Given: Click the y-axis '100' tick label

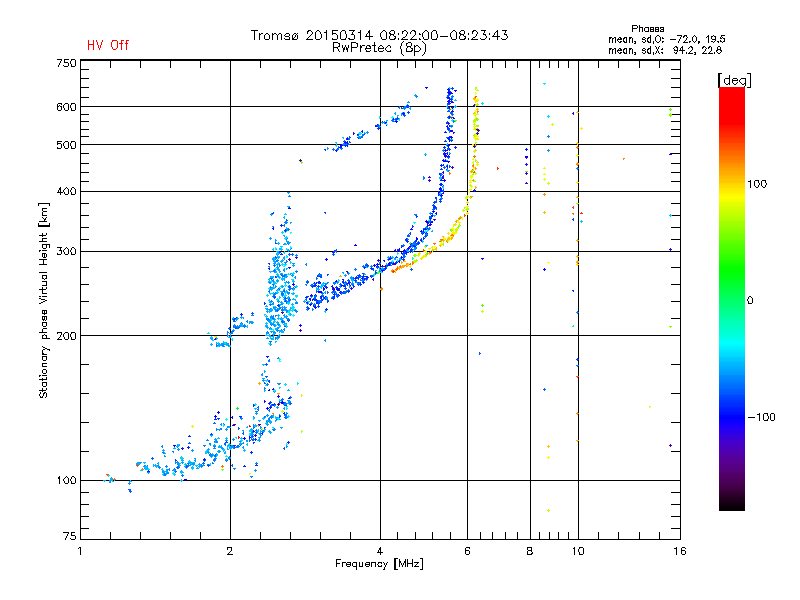Looking at the screenshot, I should coord(66,481).
